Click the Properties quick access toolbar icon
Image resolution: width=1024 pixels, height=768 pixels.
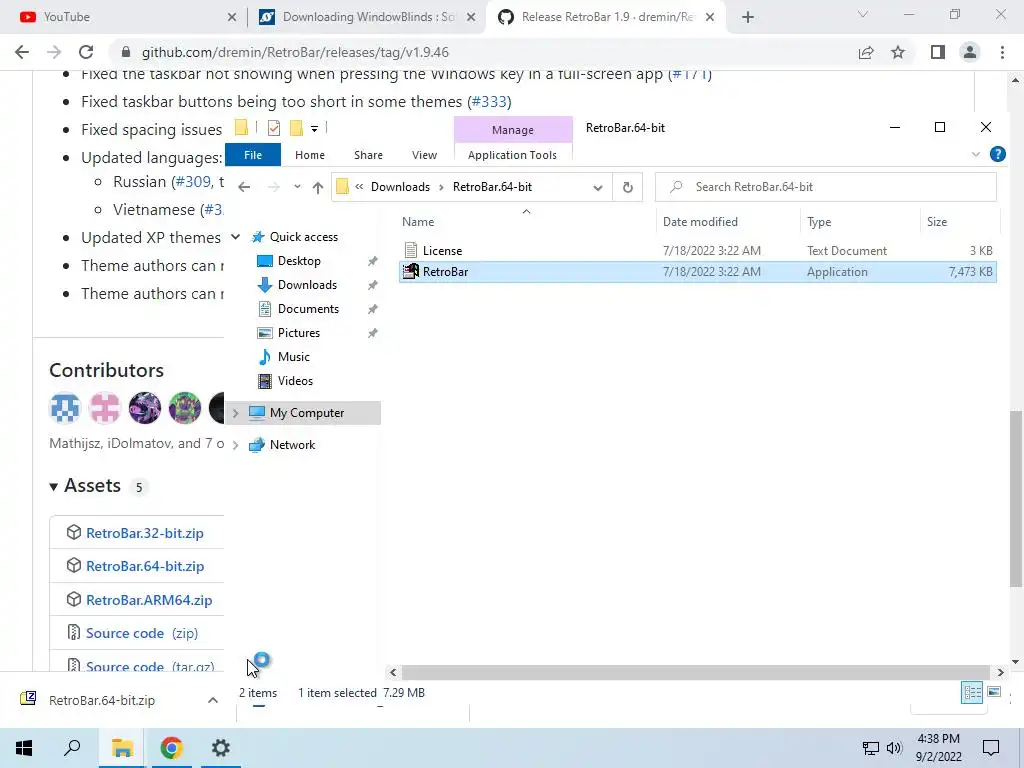tap(274, 128)
